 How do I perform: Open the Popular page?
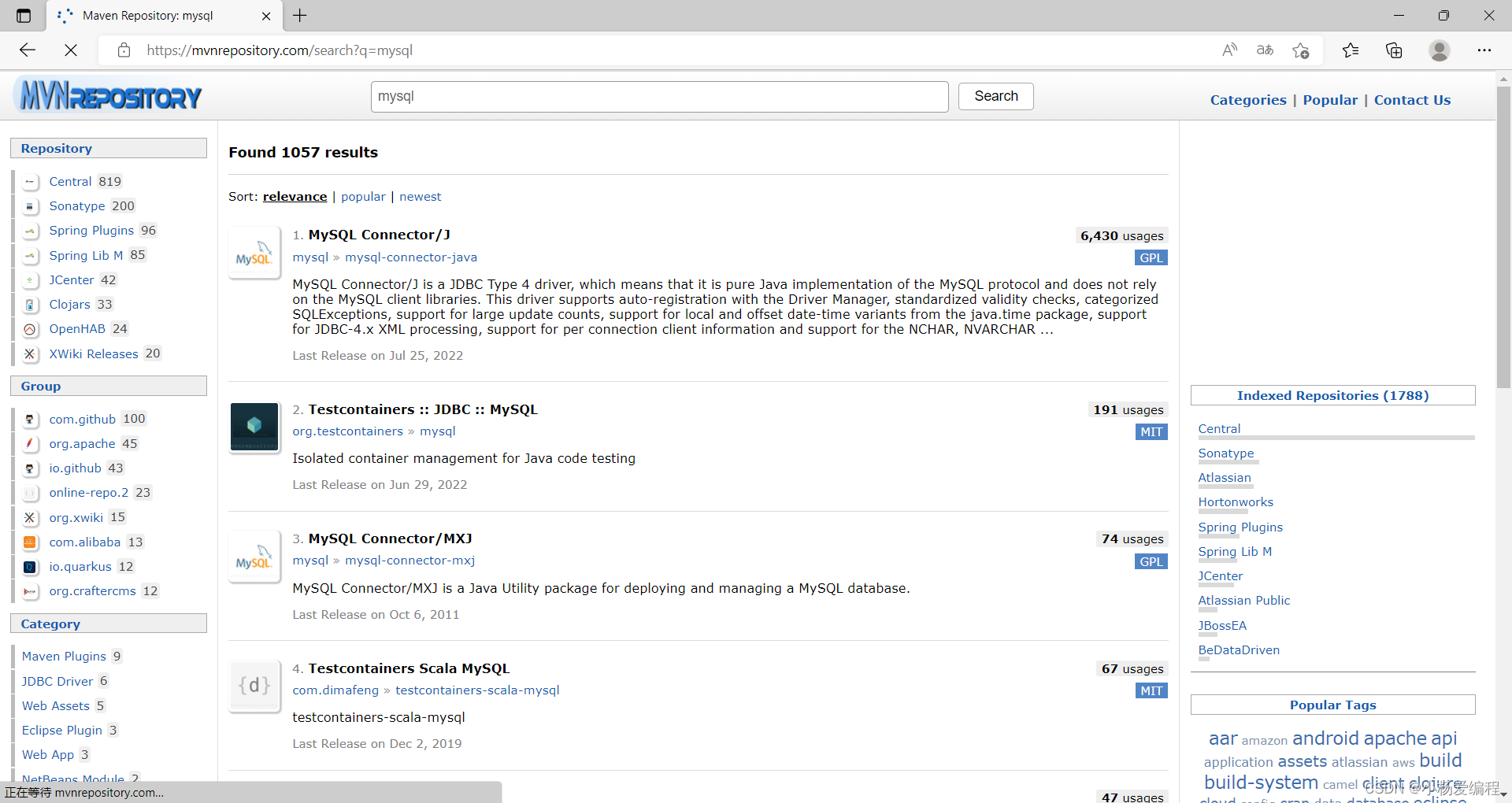pos(1330,100)
